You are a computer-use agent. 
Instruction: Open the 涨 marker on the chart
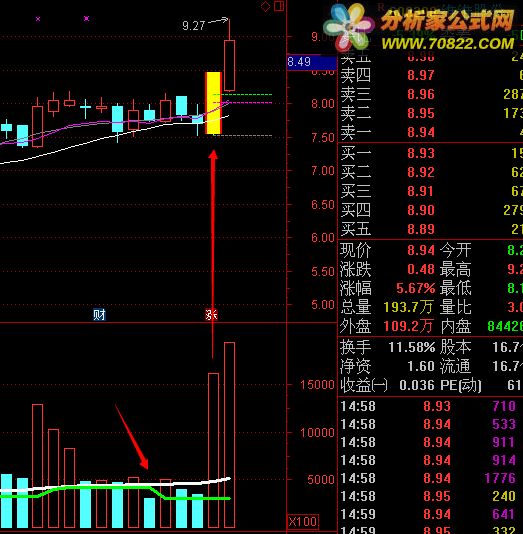[x=211, y=315]
